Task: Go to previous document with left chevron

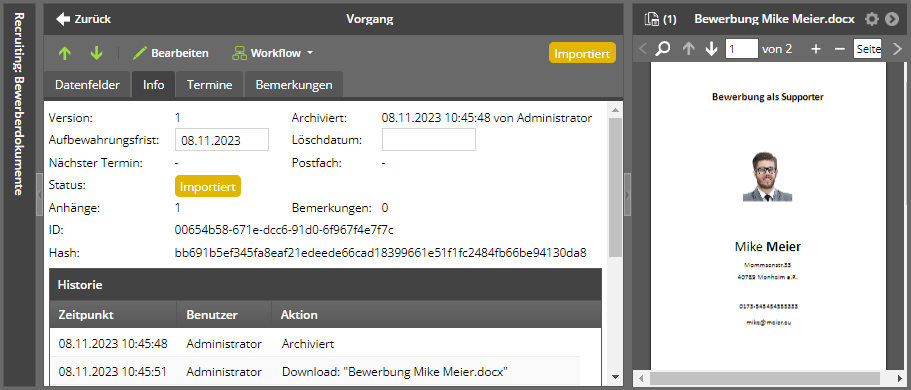Action: pyautogui.click(x=643, y=49)
